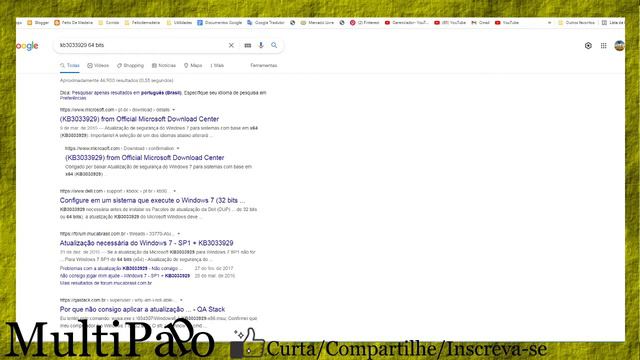Open Problemas com a atualização KB3033929 sublink
Image resolution: width=640 pixels, height=360 pixels.
[x=122, y=269]
